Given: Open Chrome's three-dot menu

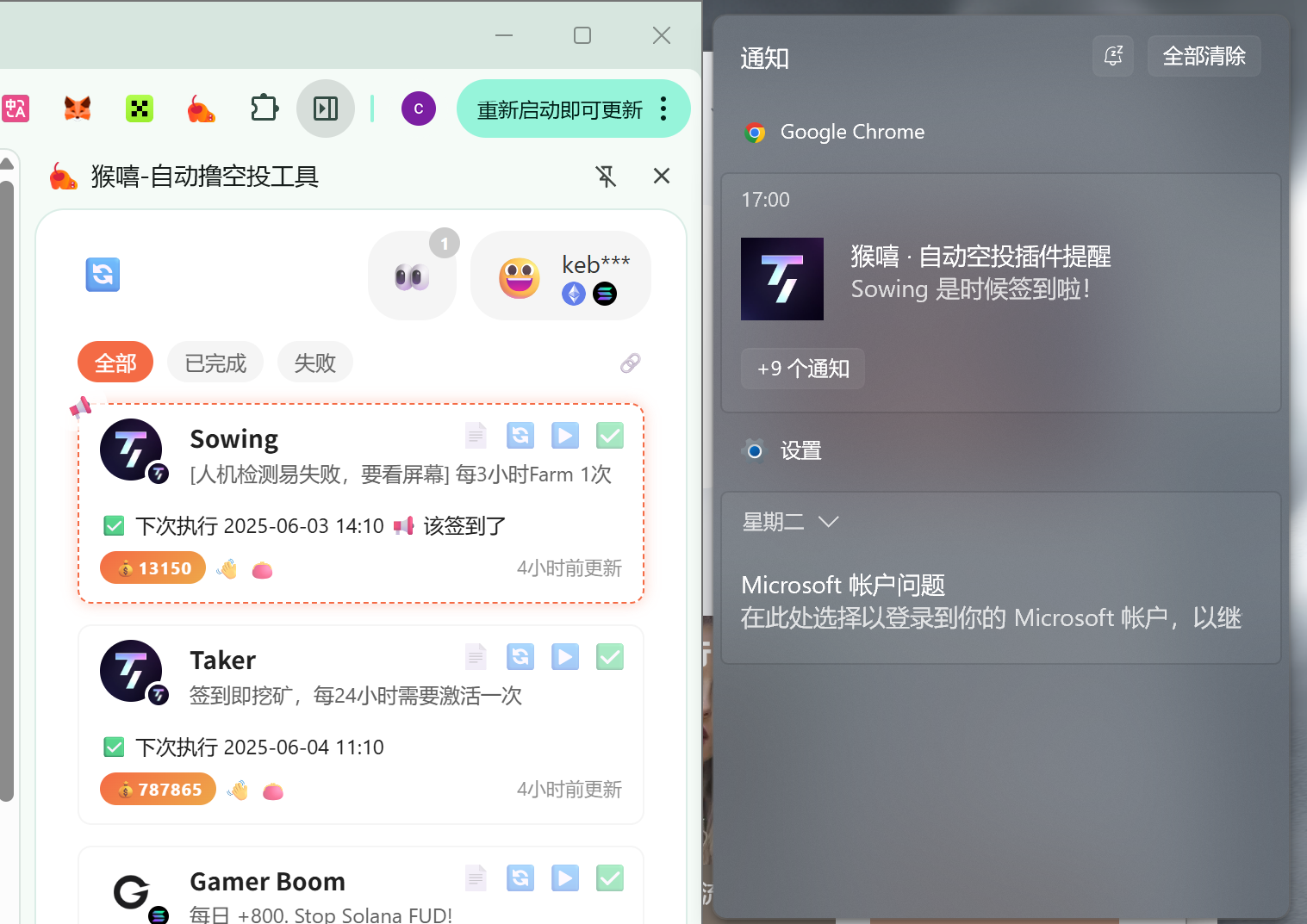Looking at the screenshot, I should 663,109.
